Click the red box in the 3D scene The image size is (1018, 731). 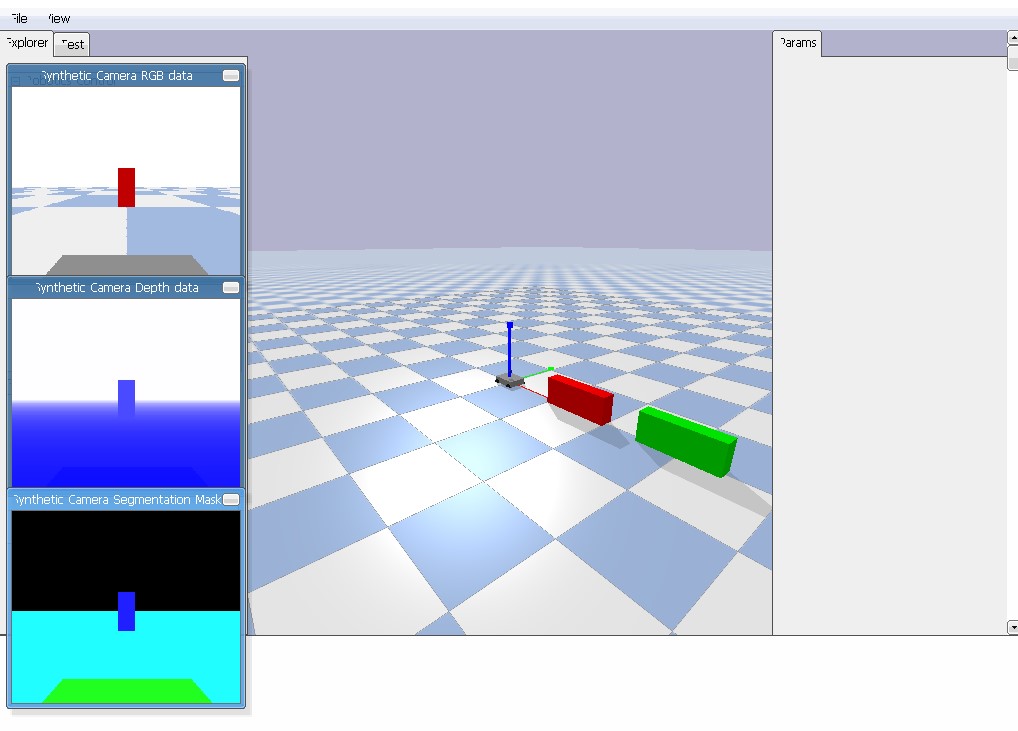580,399
